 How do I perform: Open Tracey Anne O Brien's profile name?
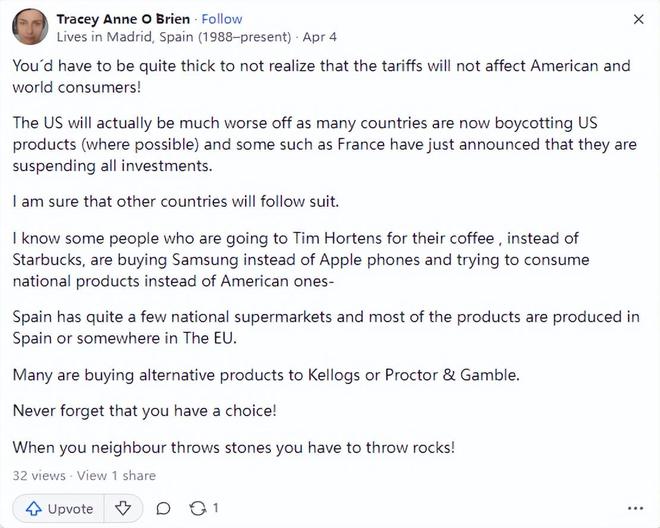click(x=123, y=19)
